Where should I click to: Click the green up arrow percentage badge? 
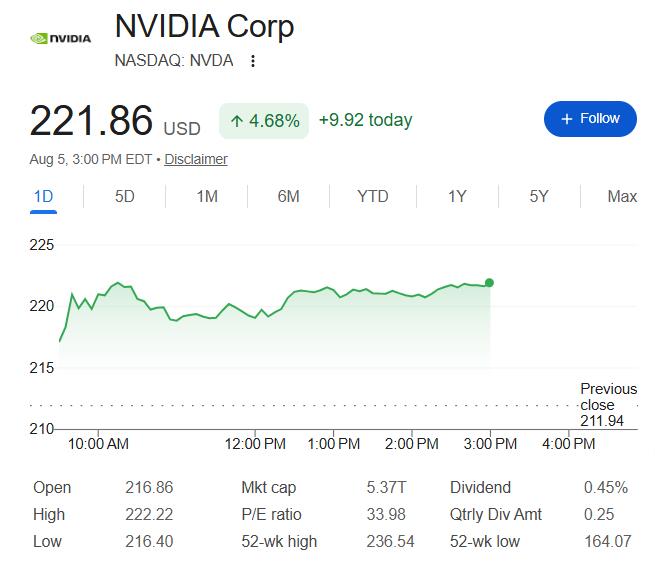click(264, 121)
